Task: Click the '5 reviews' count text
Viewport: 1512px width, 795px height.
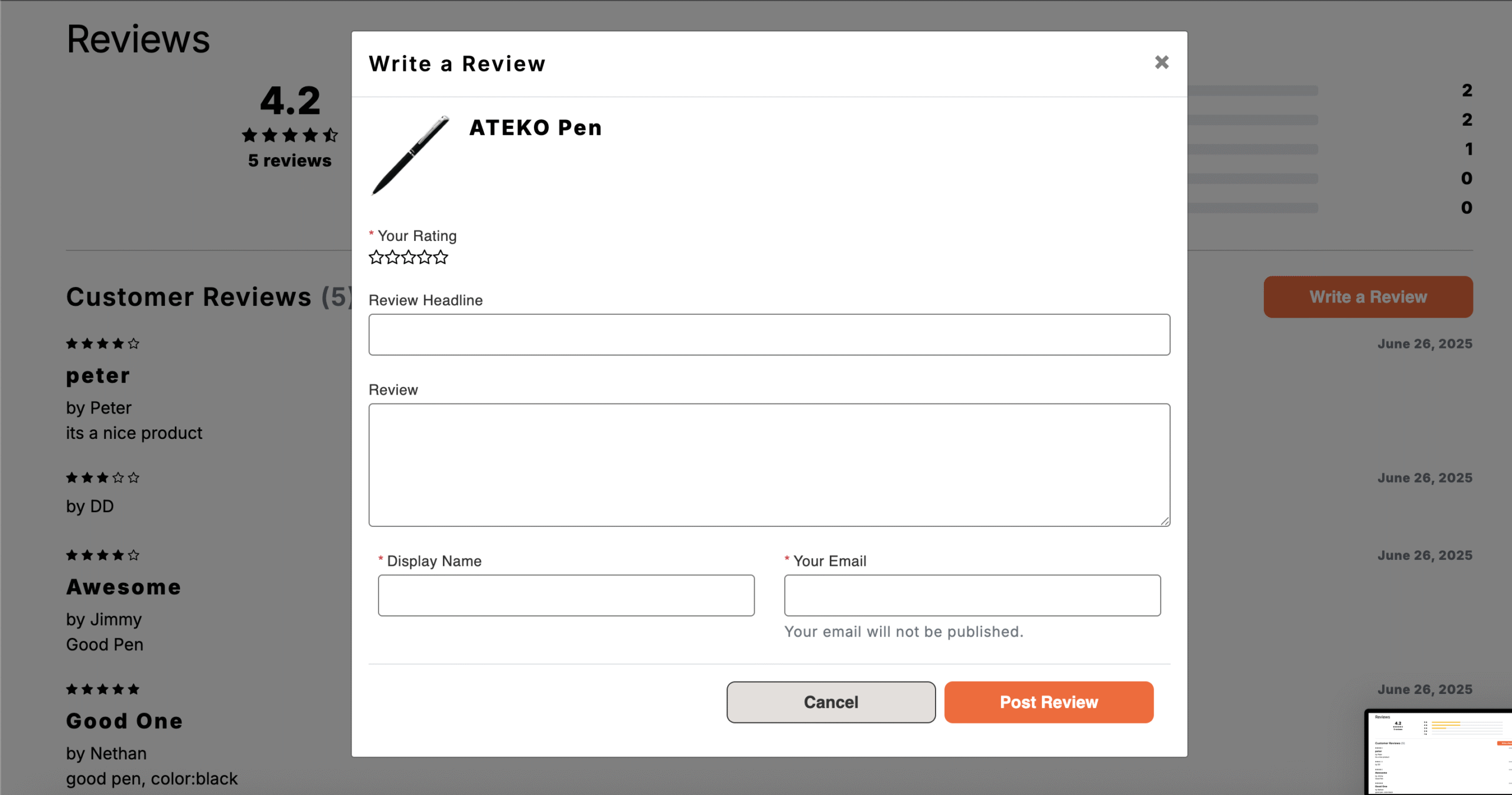Action: click(290, 161)
